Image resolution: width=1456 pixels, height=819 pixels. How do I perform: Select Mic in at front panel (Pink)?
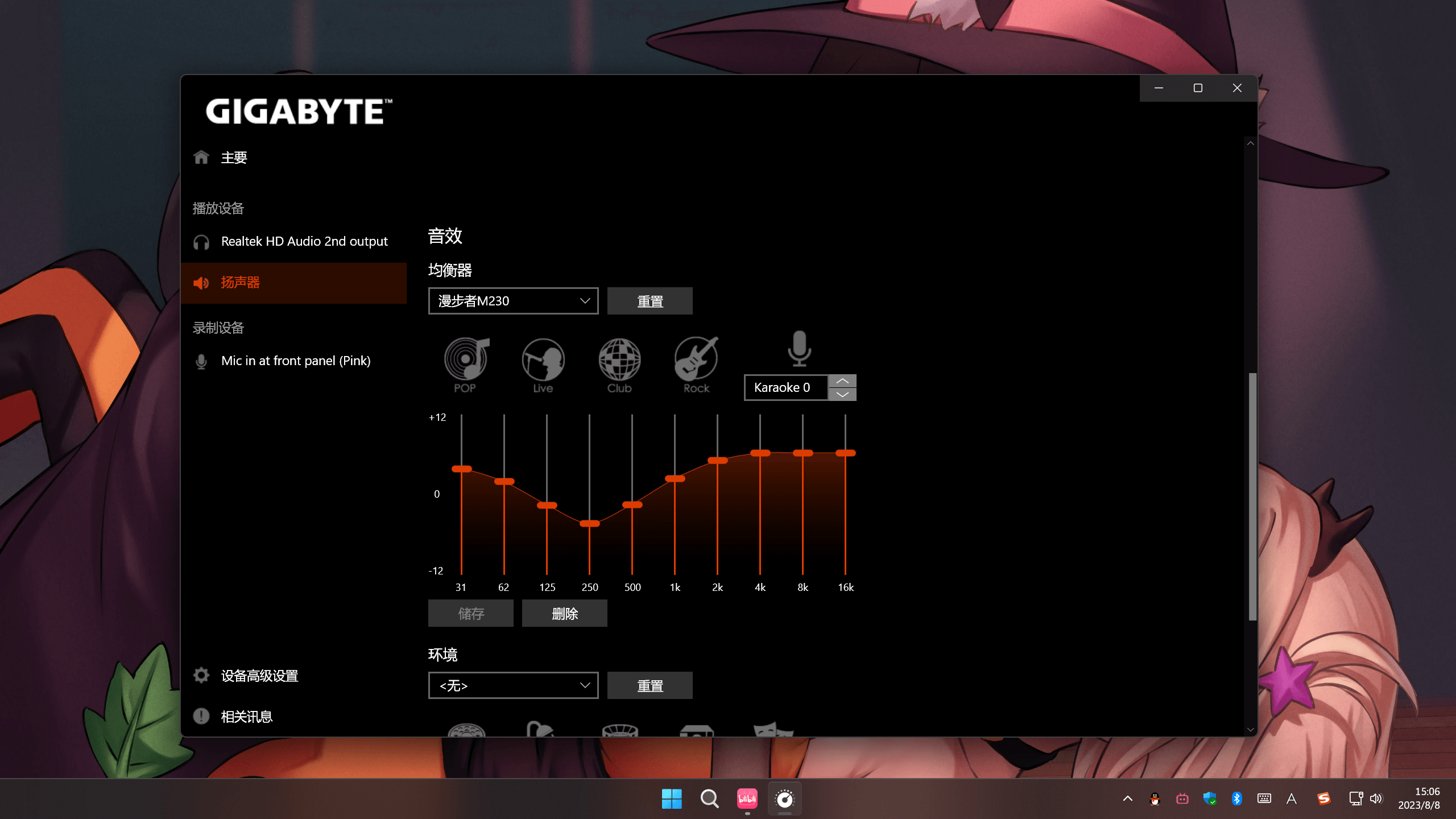pos(293,361)
